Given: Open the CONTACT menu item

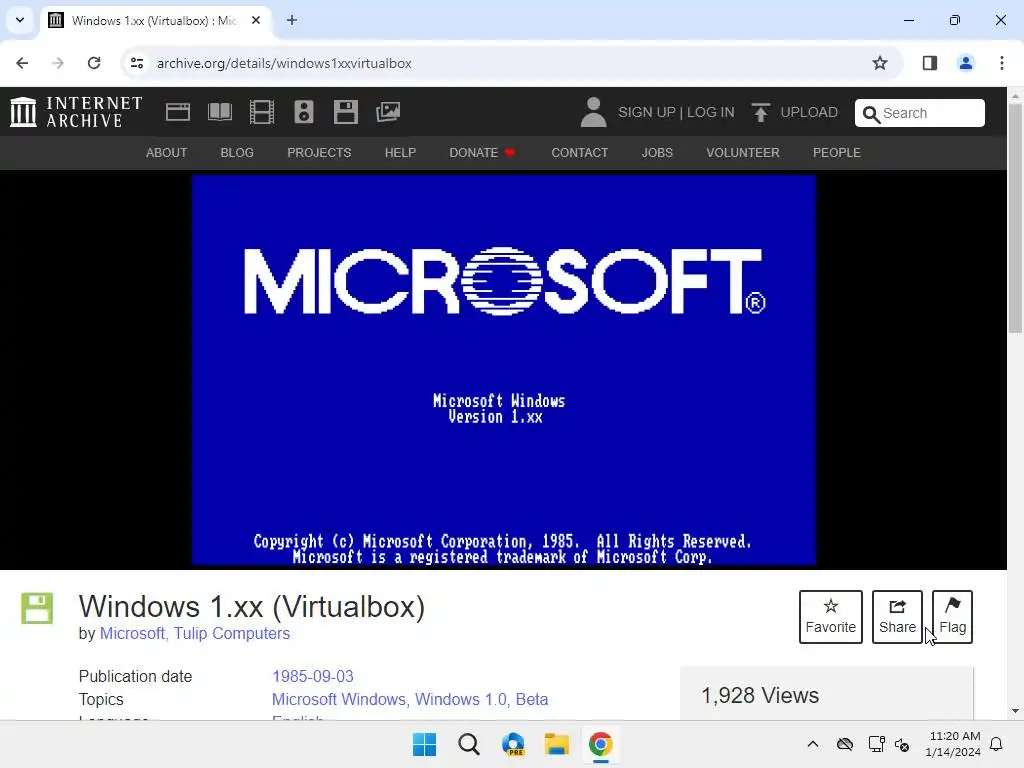Looking at the screenshot, I should [580, 153].
